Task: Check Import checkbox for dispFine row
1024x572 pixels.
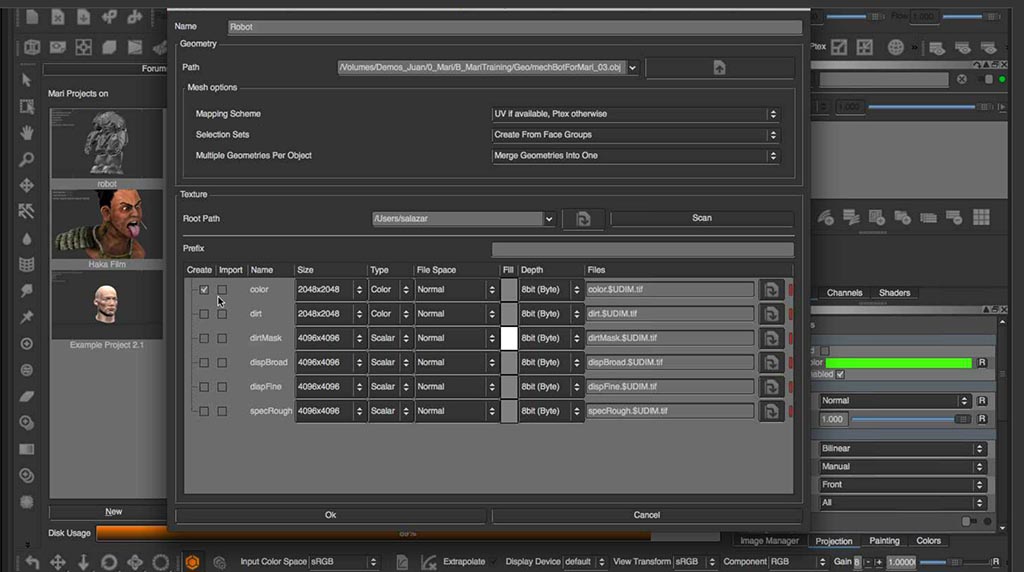Action: 222,387
